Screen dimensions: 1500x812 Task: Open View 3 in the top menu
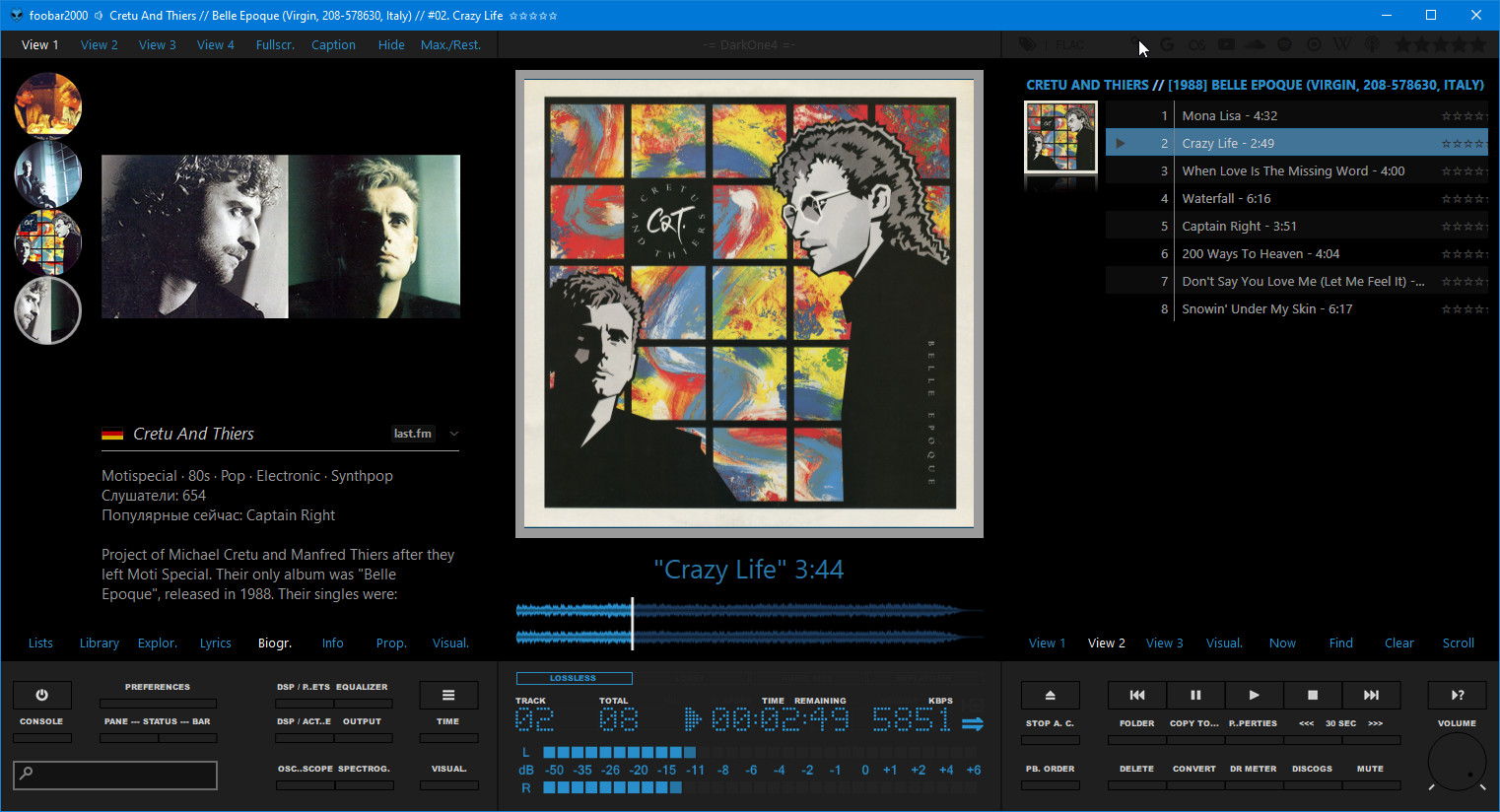pyautogui.click(x=157, y=45)
